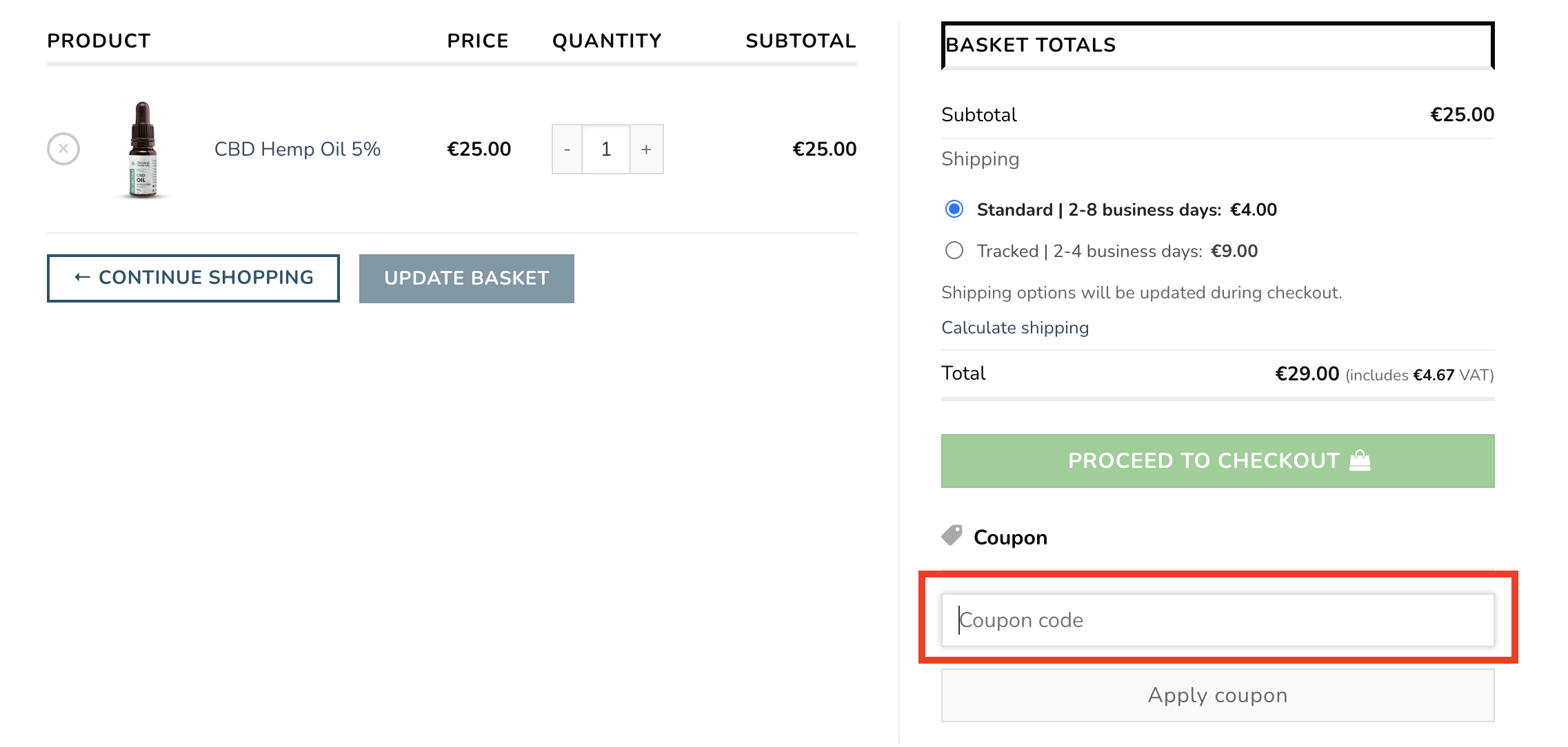Click the remove item icon
The image size is (1568, 747).
tap(63, 149)
